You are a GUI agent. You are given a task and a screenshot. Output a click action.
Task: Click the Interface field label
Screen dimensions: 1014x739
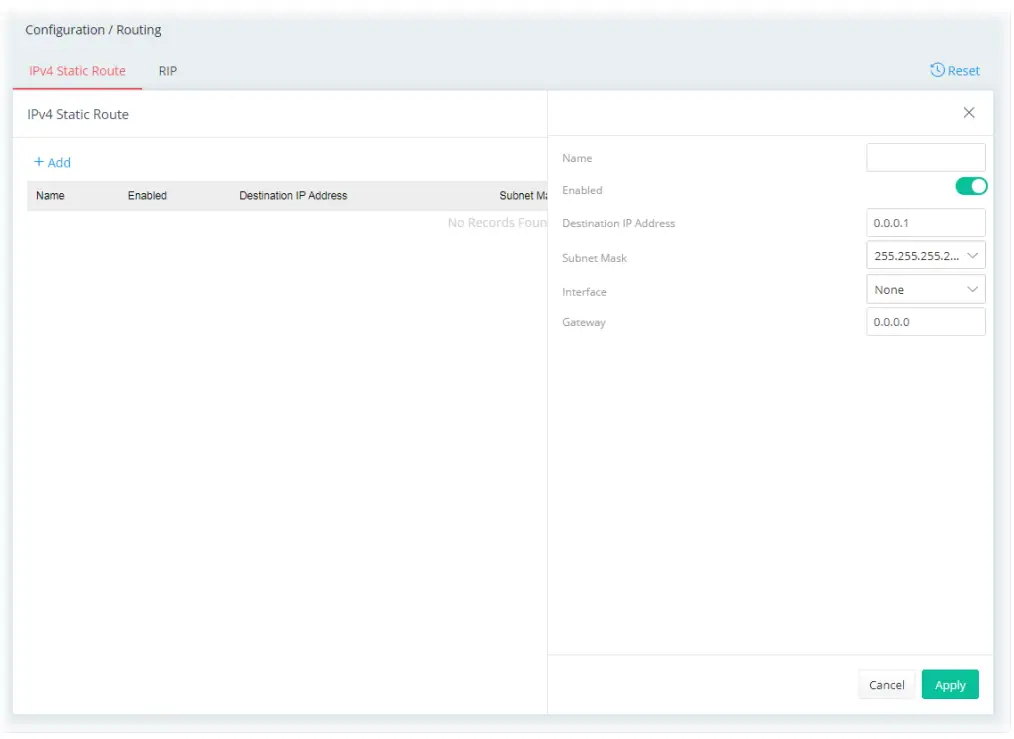(584, 292)
